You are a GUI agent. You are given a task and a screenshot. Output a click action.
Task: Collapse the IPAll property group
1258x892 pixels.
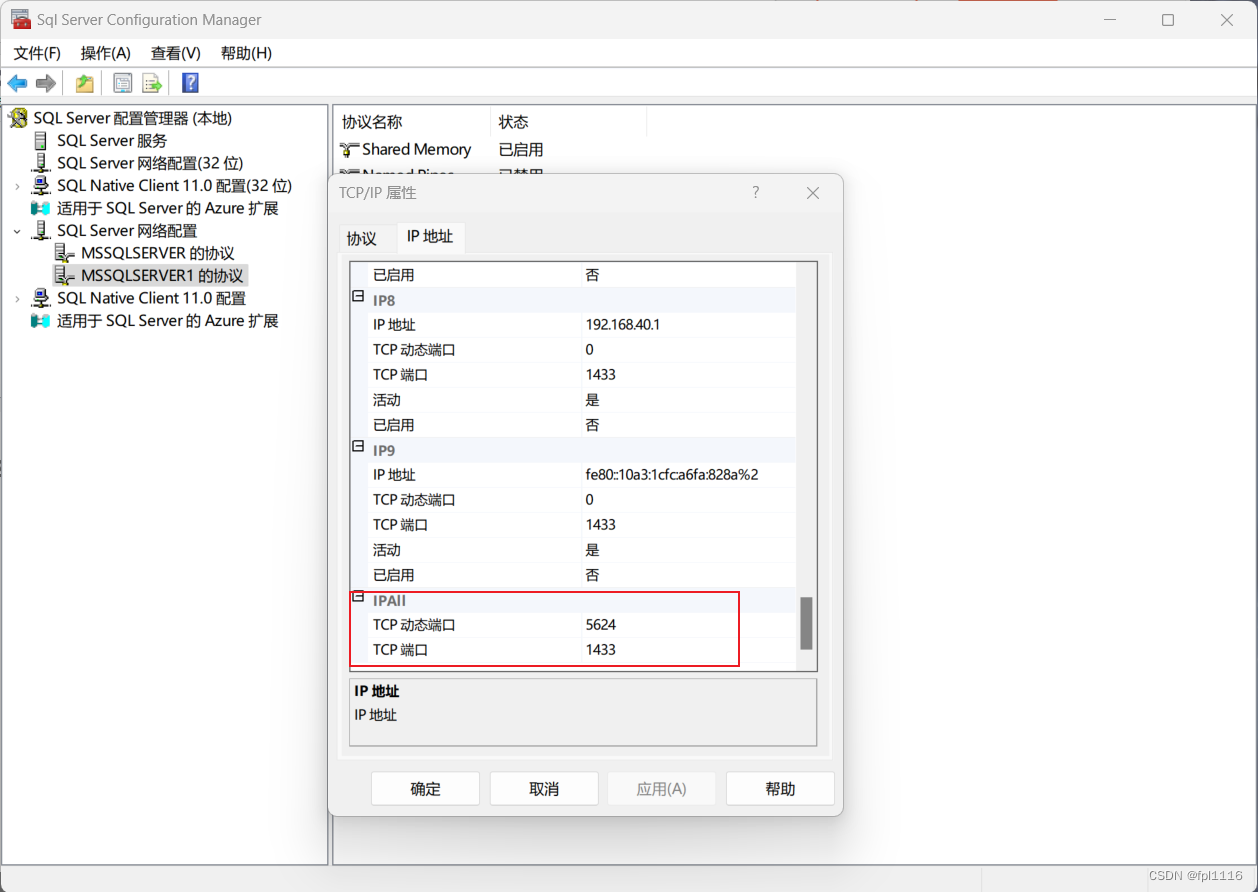pos(358,597)
